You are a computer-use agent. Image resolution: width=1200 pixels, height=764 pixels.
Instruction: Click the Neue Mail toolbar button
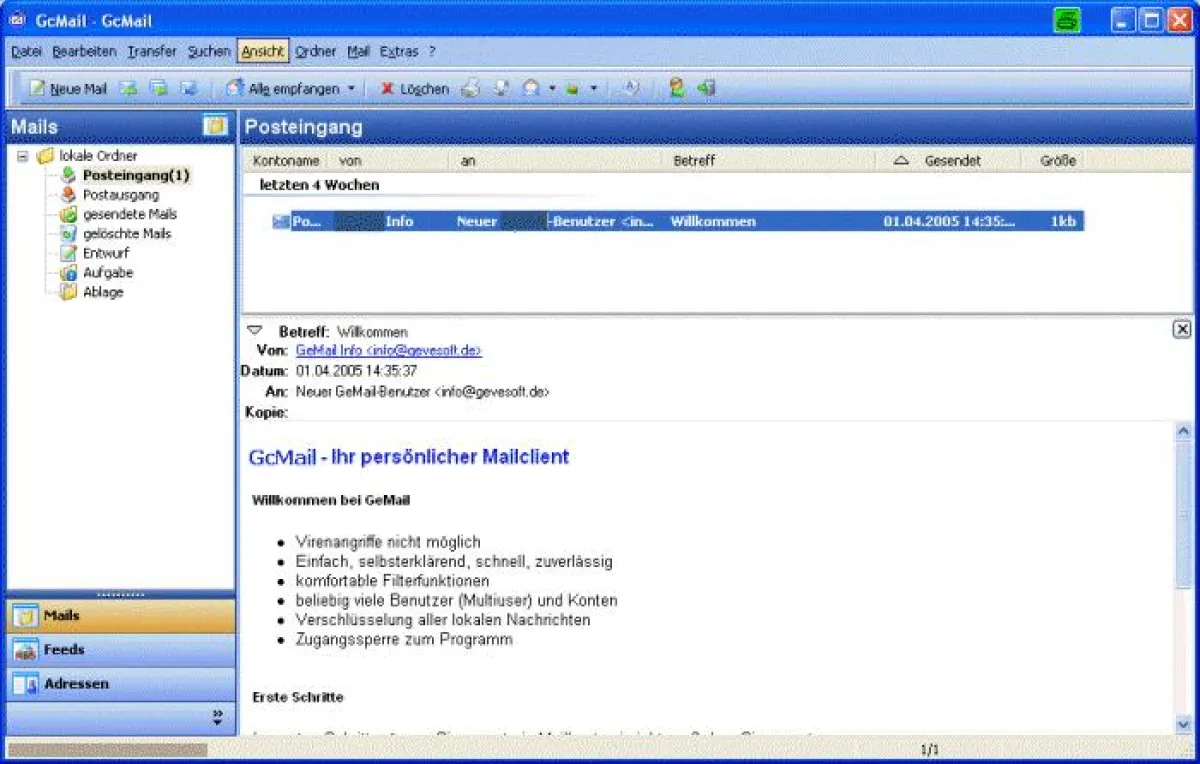67,89
